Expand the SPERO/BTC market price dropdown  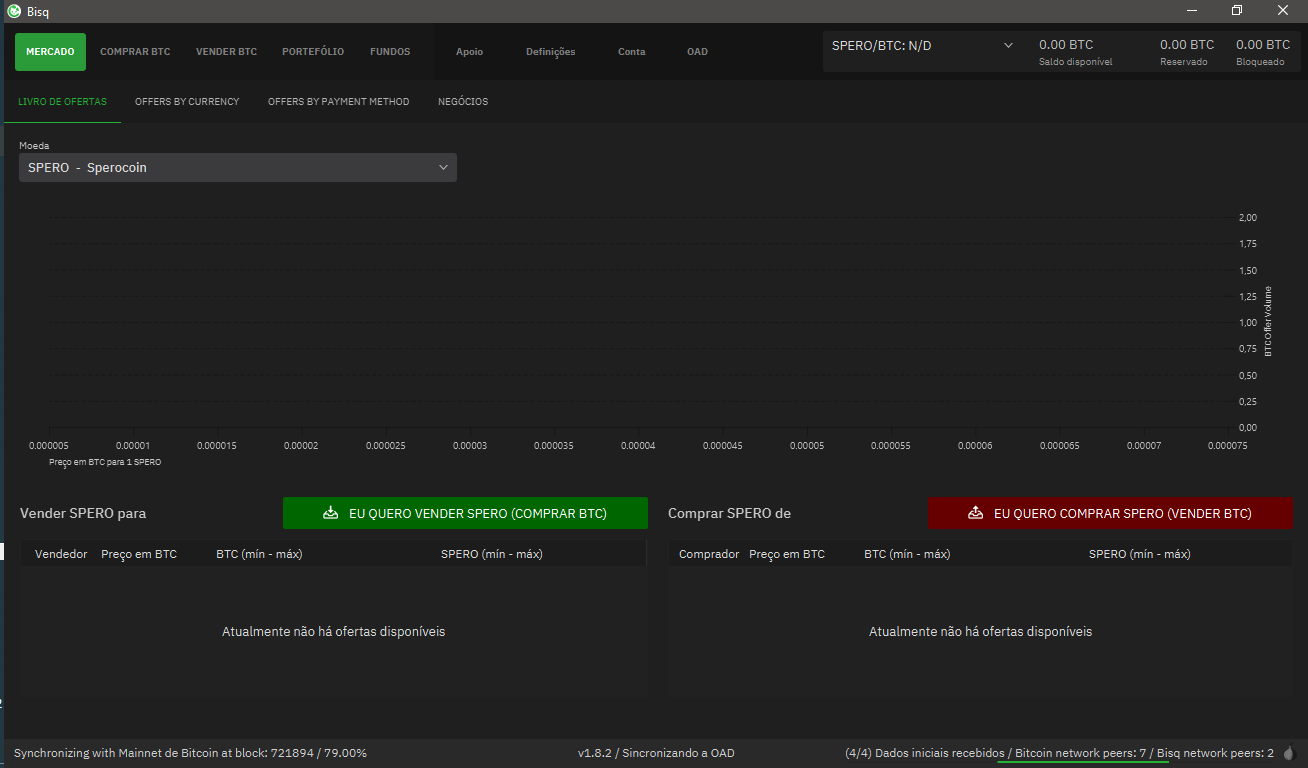click(x=922, y=46)
